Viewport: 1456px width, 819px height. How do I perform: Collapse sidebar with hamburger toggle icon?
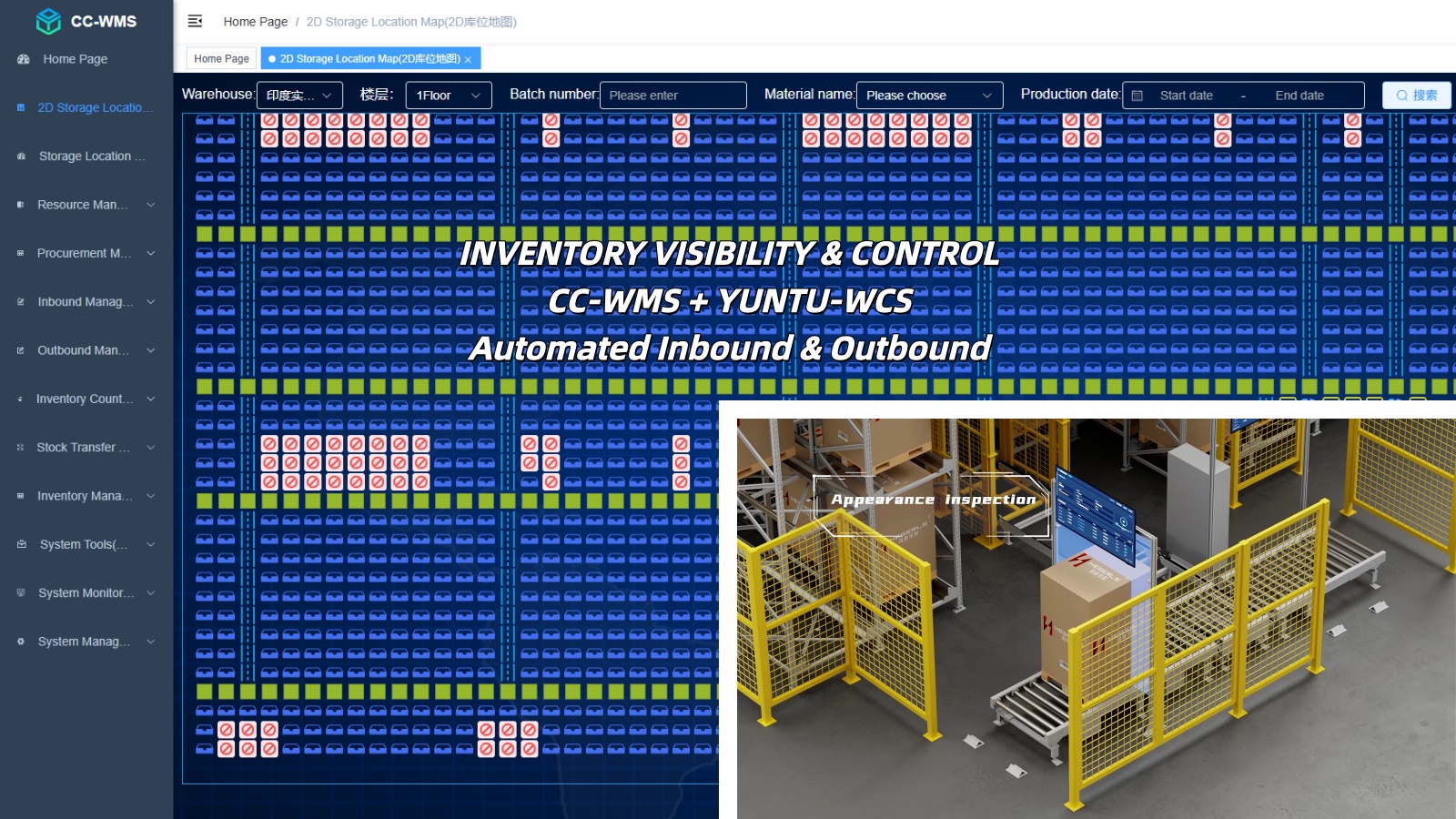195,21
